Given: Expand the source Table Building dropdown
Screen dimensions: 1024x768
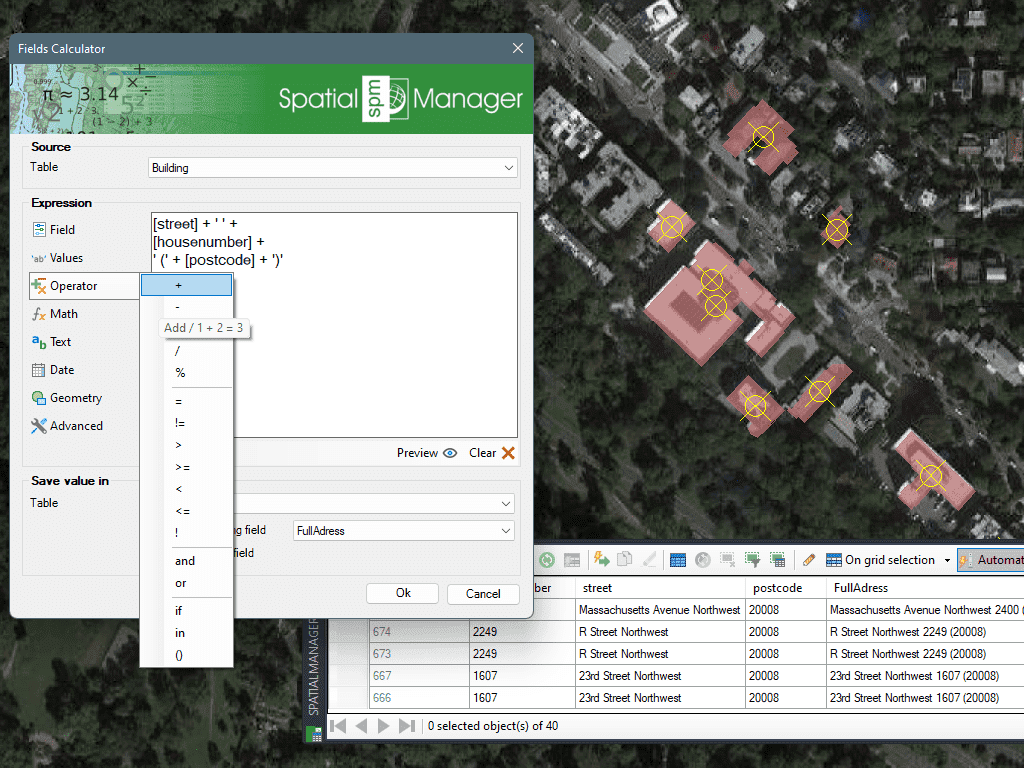Looking at the screenshot, I should pyautogui.click(x=509, y=168).
